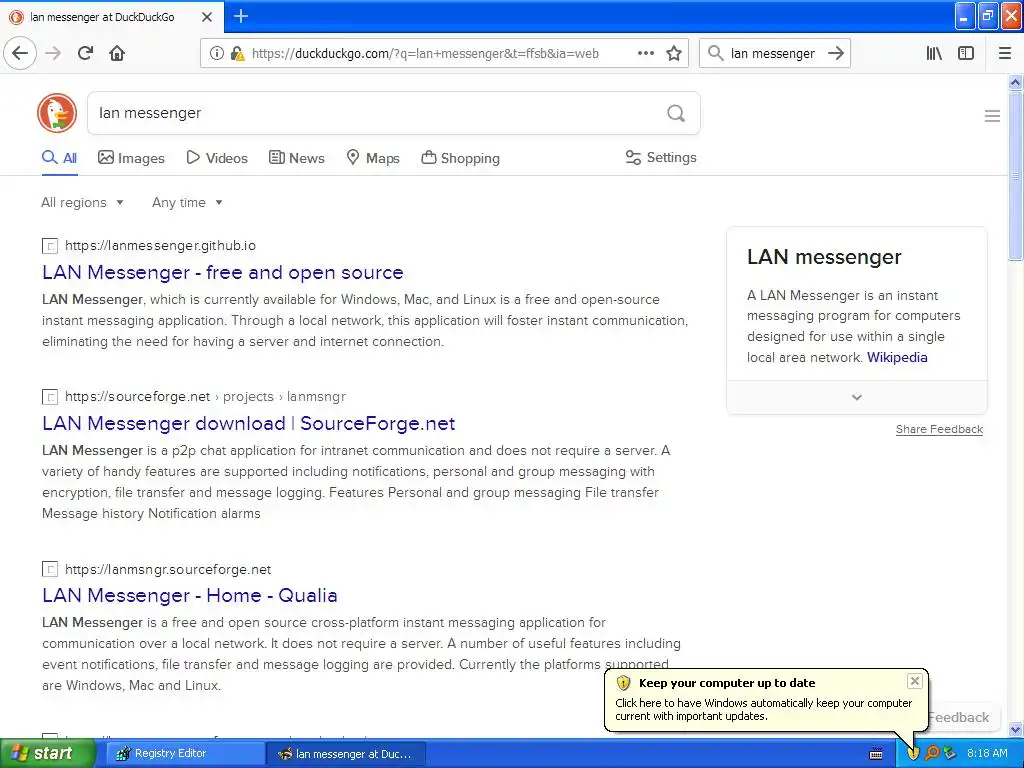
Task: Select the All results tab
Action: point(59,158)
